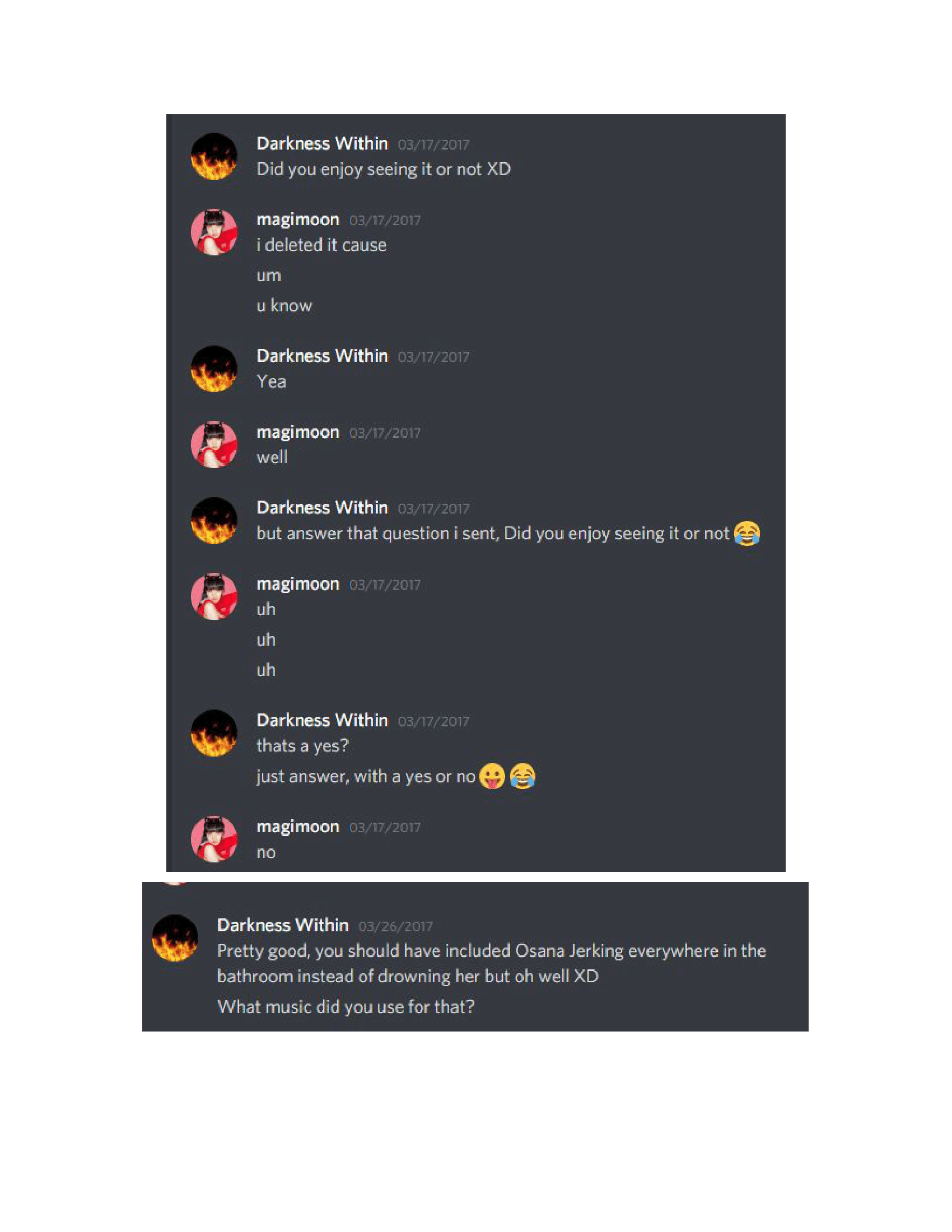Click magimoon's avatar beside the 'well' message
Screen dimensions: 952x1232
click(214, 445)
